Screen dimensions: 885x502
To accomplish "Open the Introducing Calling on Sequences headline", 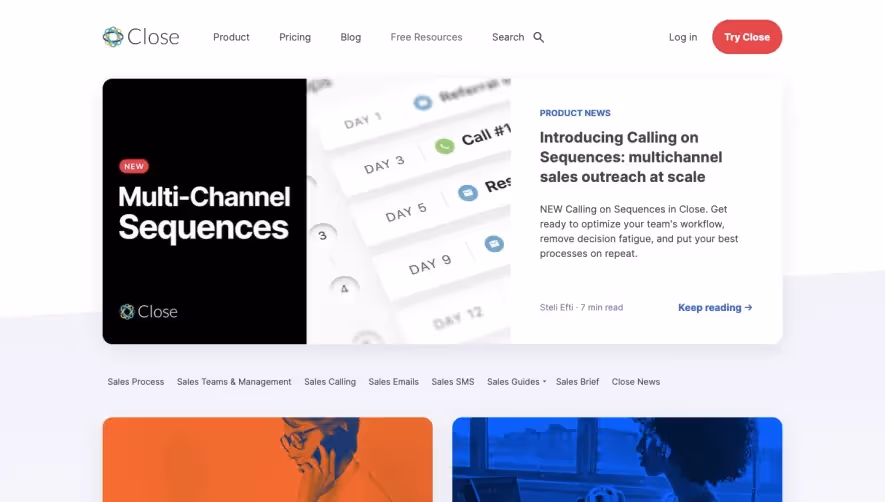I will pos(630,157).
